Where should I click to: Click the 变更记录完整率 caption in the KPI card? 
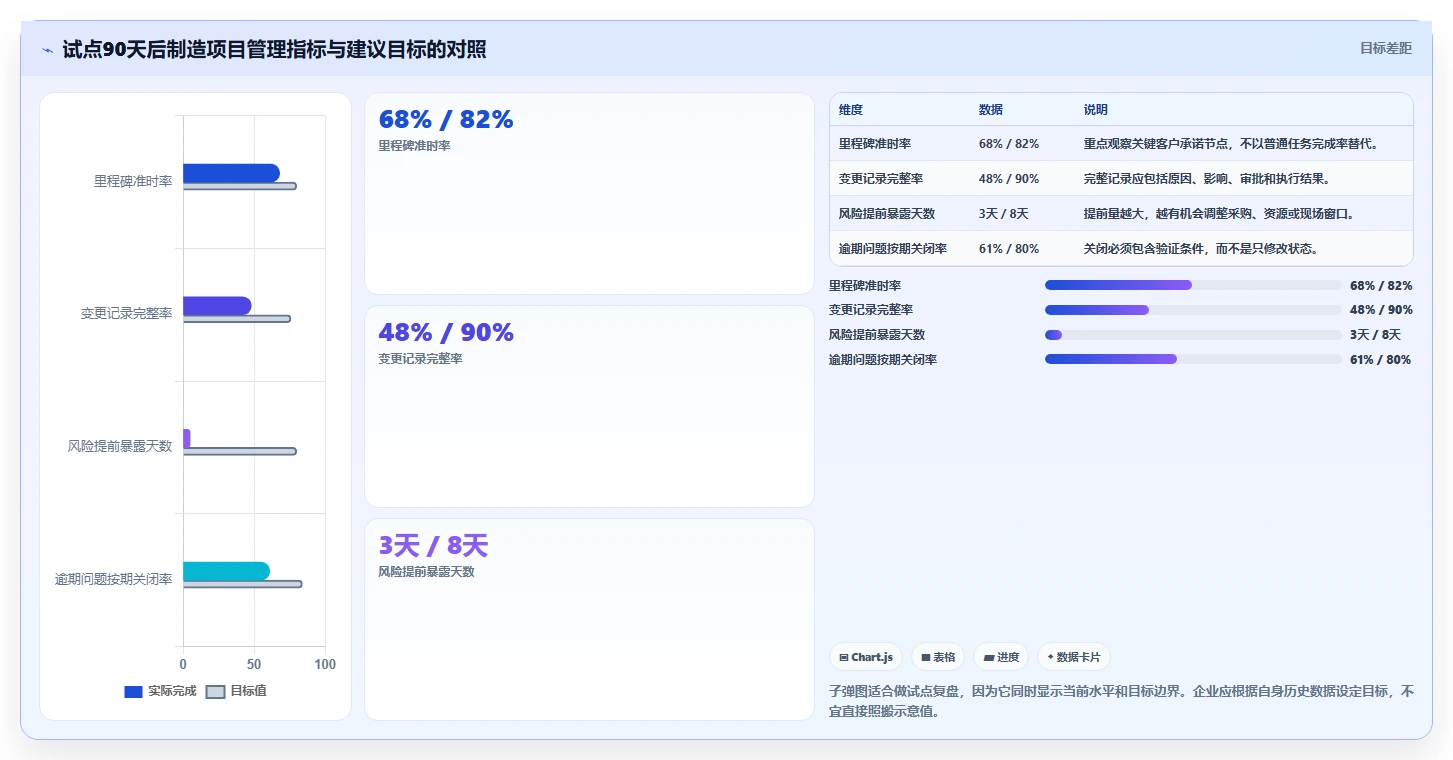click(x=420, y=359)
